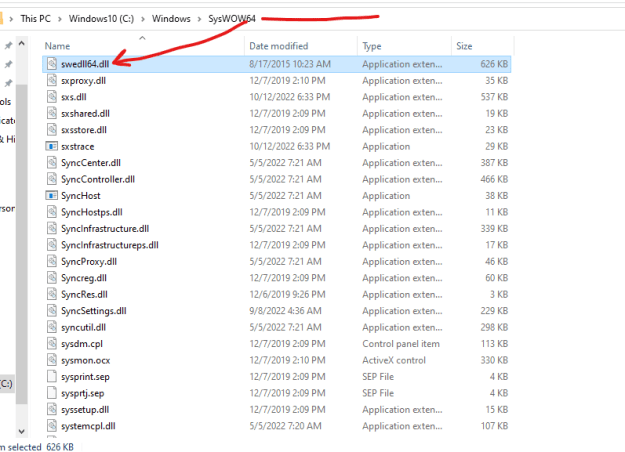This screenshot has height=452, width=625.
Task: Click the sysprint.sep blank file icon
Action: tap(52, 376)
